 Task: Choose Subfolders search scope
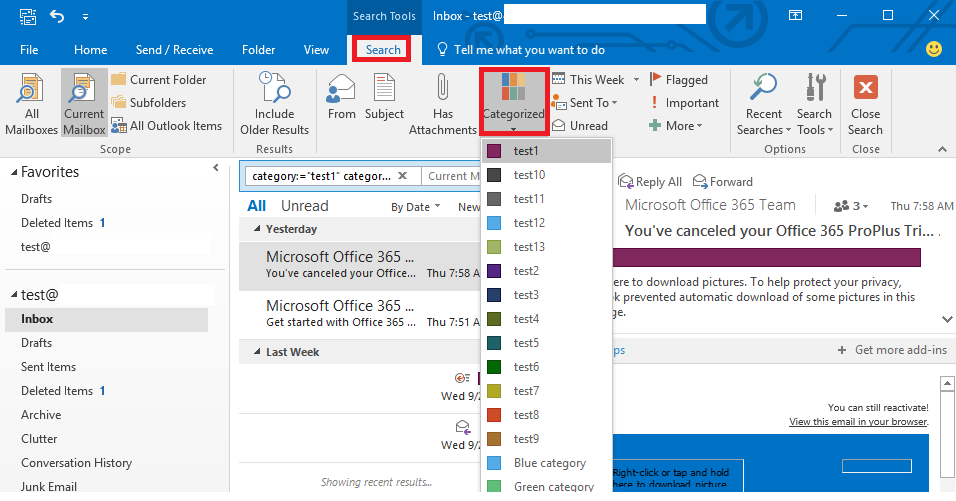[x=149, y=102]
